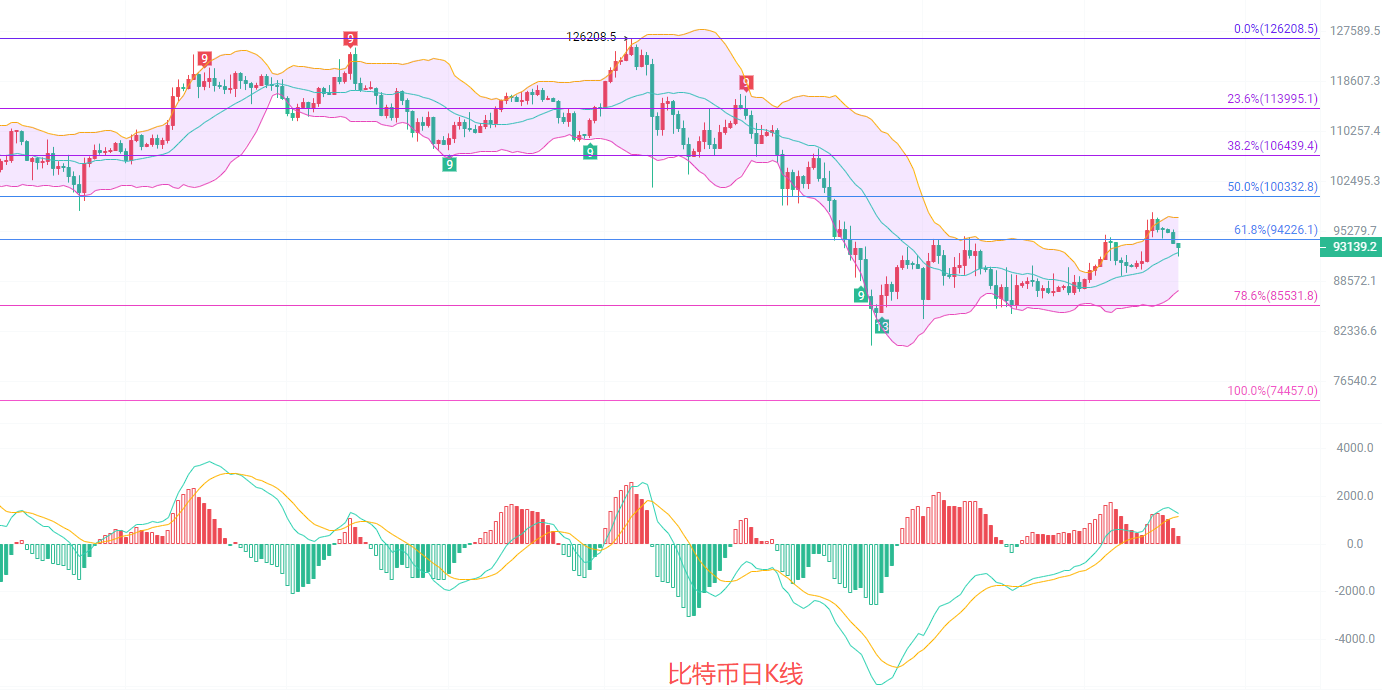Click the 76540.2 price axis label
1382x693 pixels.
click(1350, 381)
